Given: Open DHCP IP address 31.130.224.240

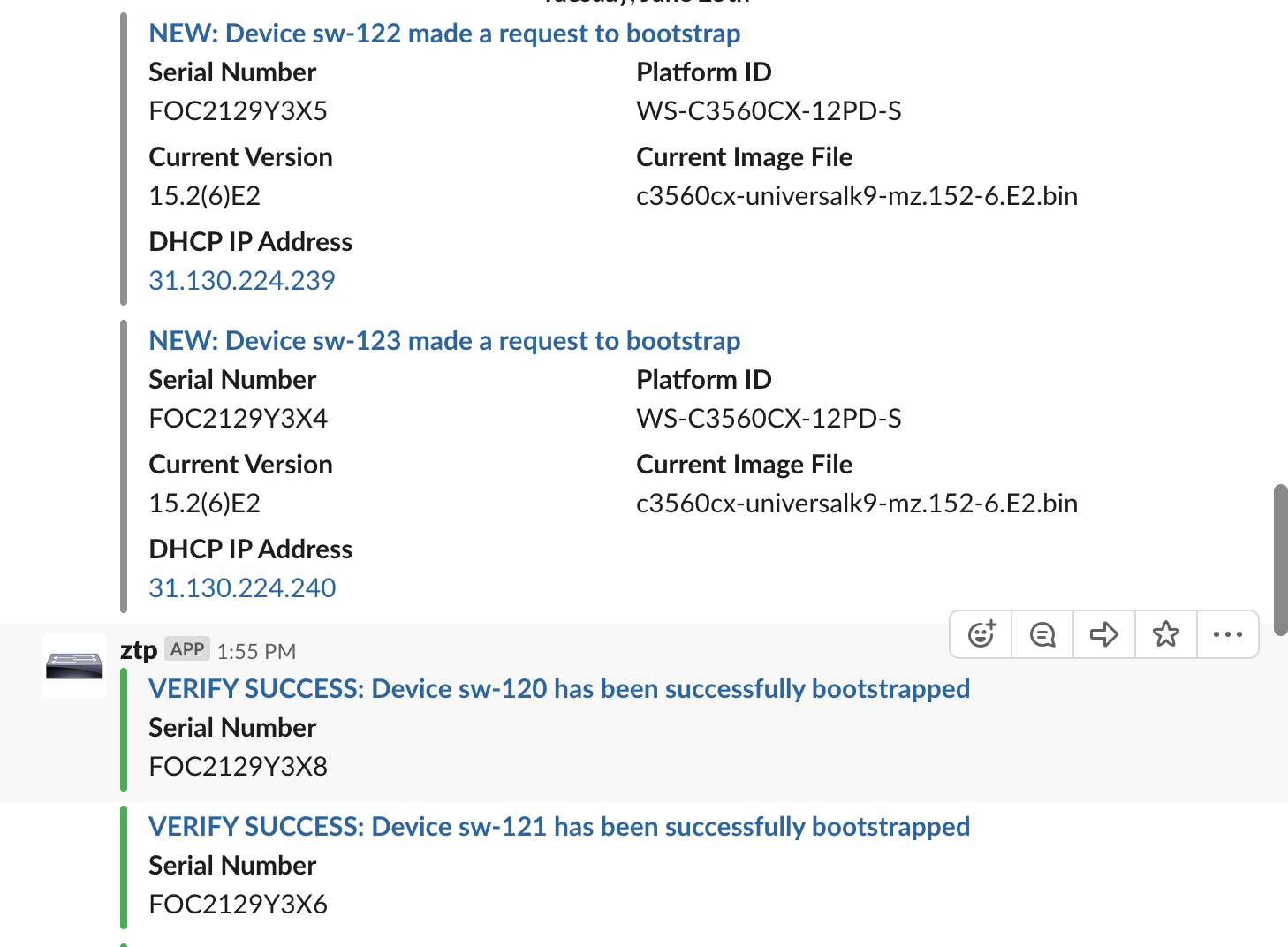Looking at the screenshot, I should coord(242,588).
